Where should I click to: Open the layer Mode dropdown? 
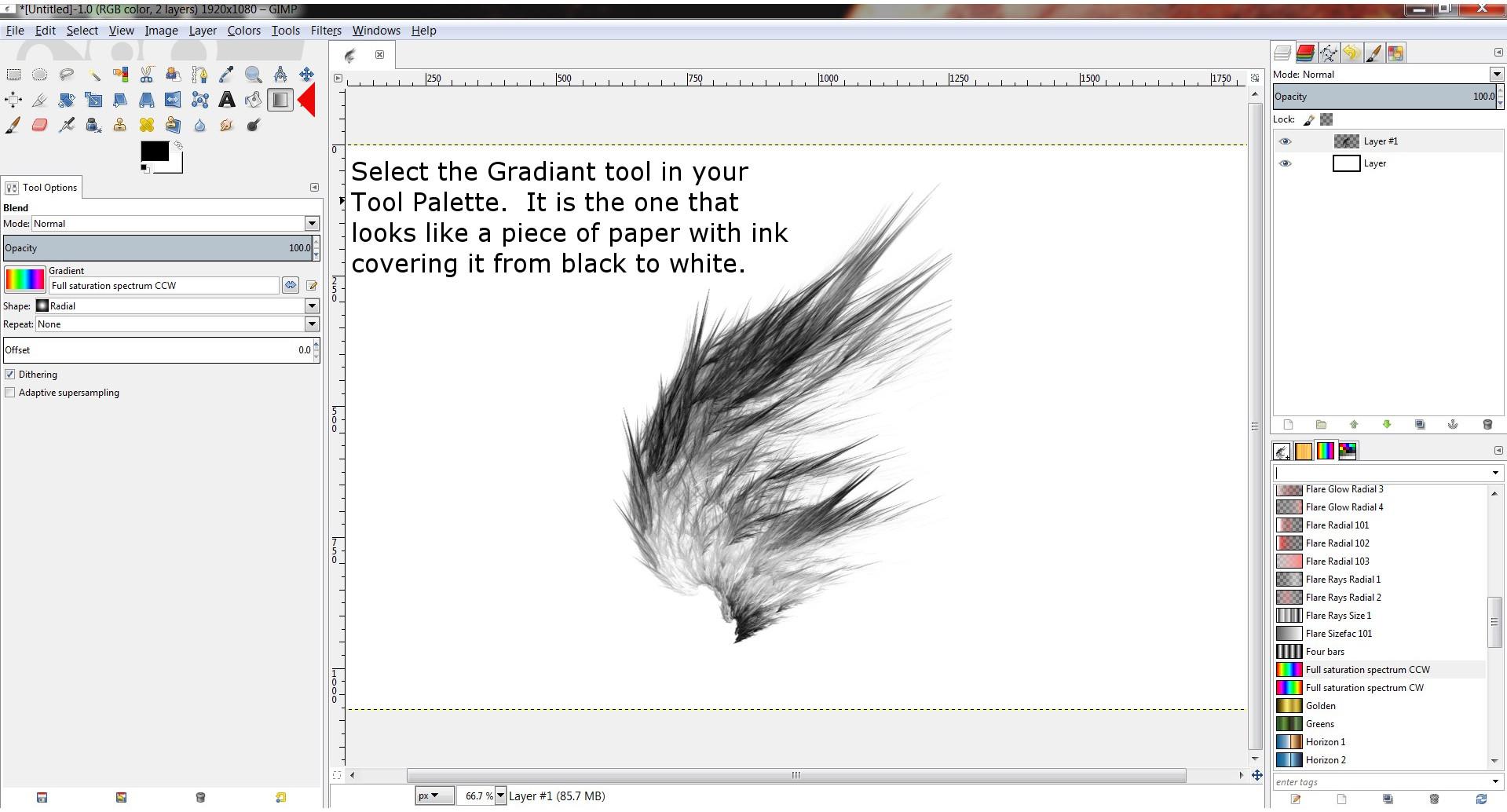(1497, 75)
